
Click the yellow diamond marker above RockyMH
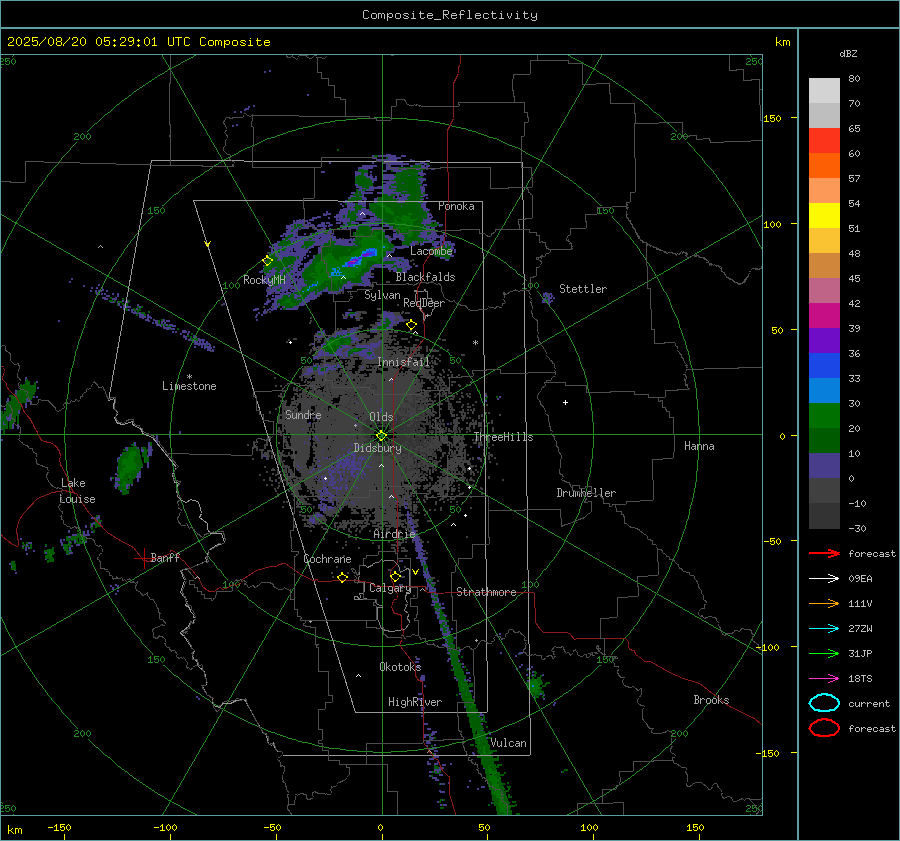267,261
